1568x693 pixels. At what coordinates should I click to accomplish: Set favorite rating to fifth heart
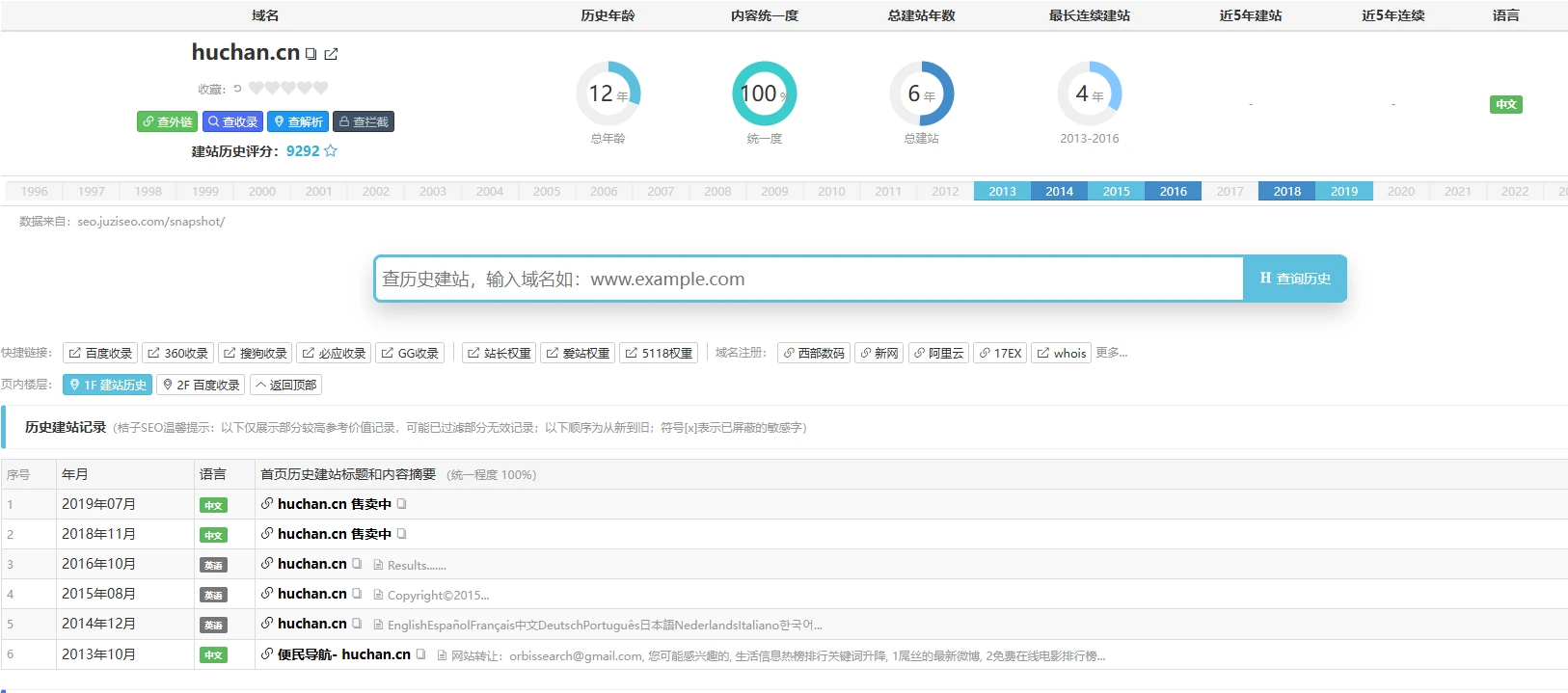click(321, 89)
